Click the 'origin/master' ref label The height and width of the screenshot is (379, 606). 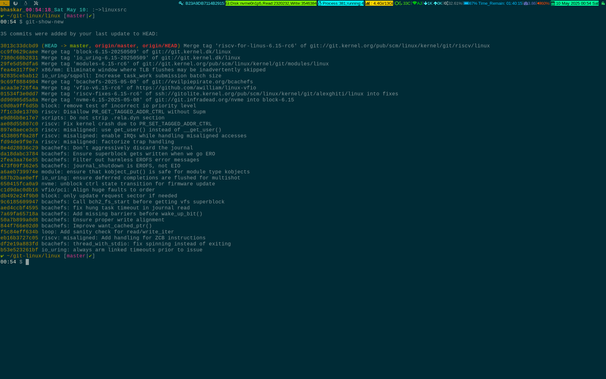[115, 46]
